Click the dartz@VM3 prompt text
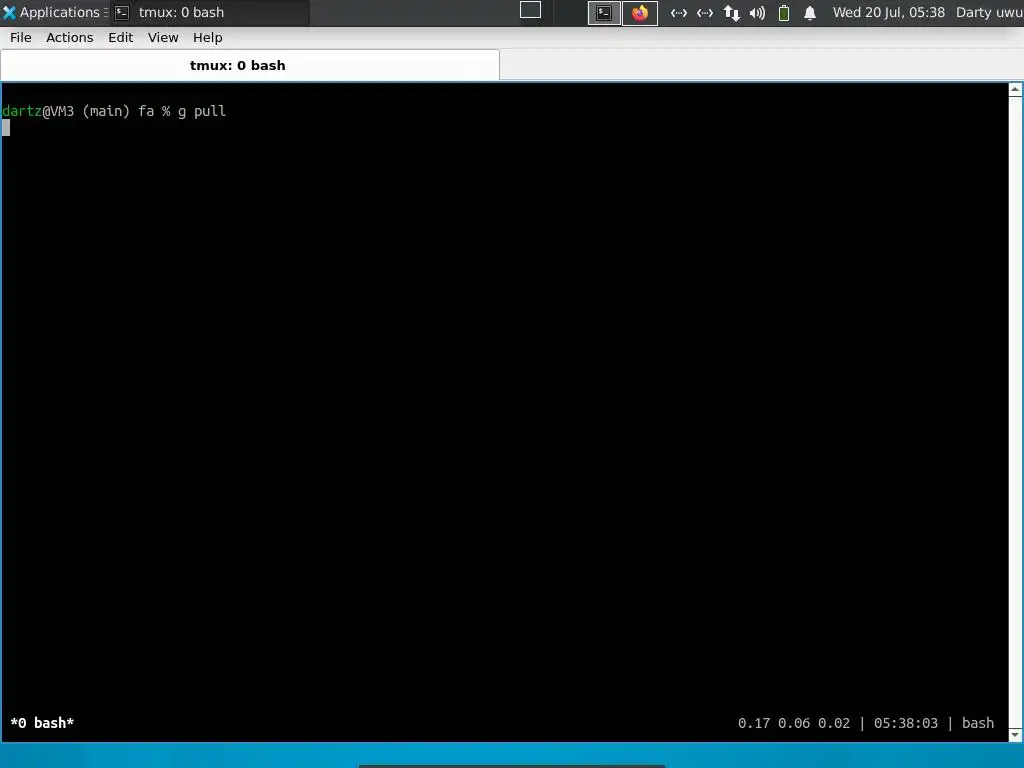This screenshot has width=1024, height=768. [x=38, y=111]
